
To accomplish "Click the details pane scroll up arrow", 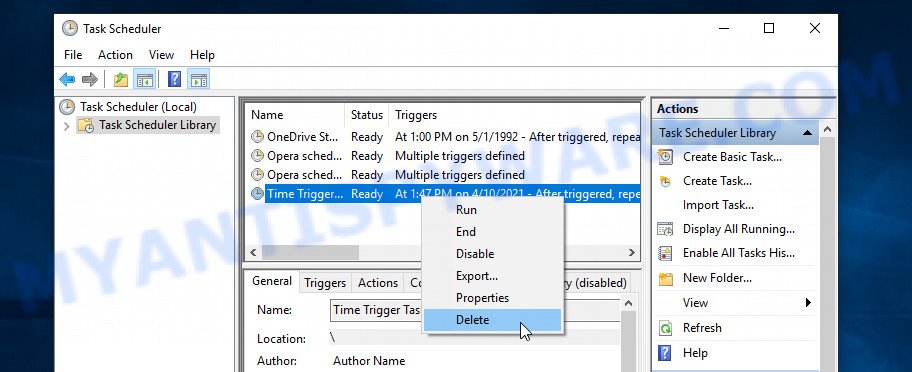I will 628,303.
